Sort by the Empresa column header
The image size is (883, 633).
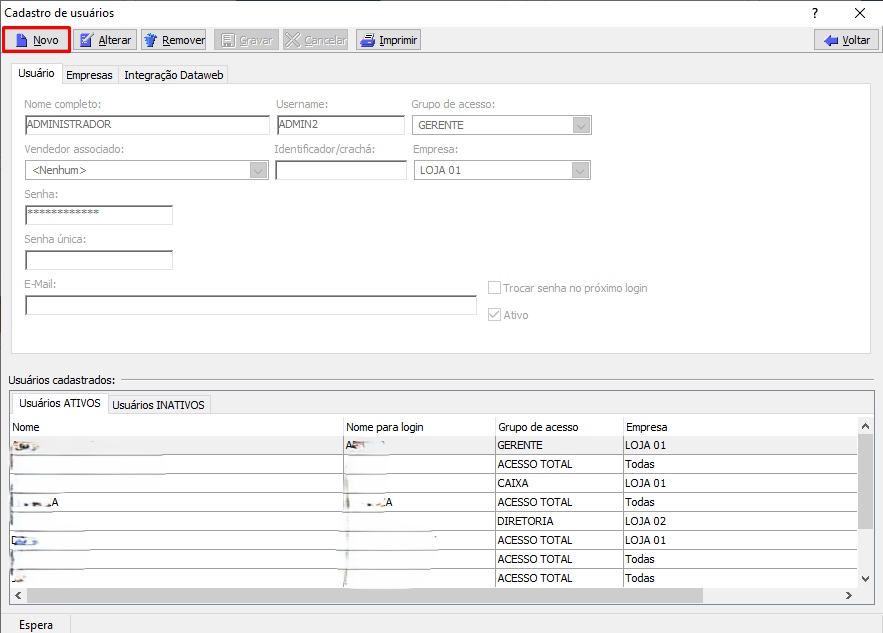click(740, 427)
